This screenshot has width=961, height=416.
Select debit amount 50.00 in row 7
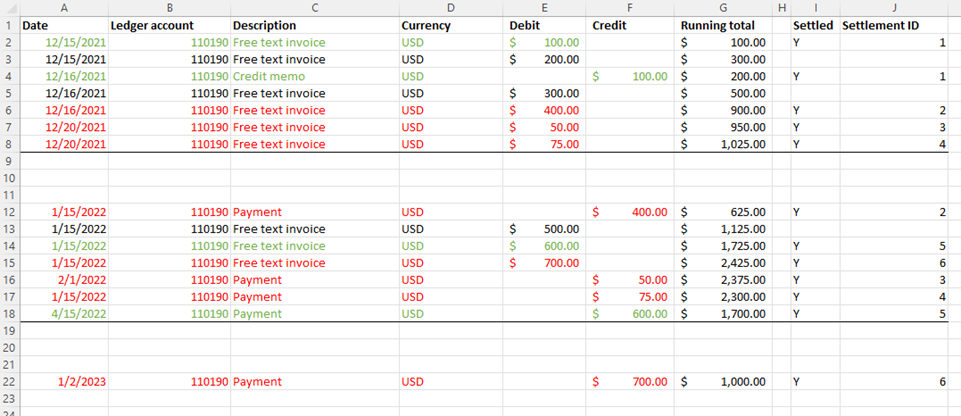pyautogui.click(x=544, y=127)
